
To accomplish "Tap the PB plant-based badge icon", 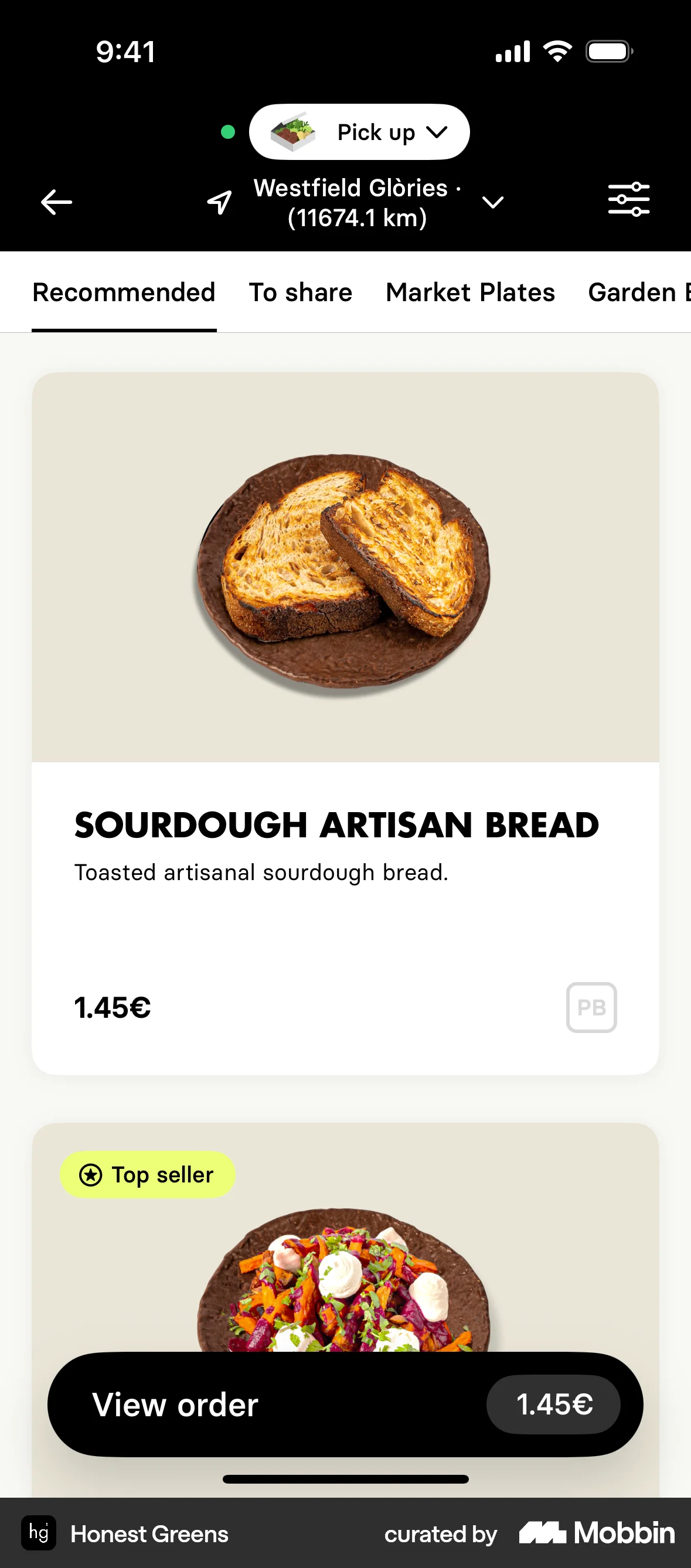I will [x=591, y=1007].
